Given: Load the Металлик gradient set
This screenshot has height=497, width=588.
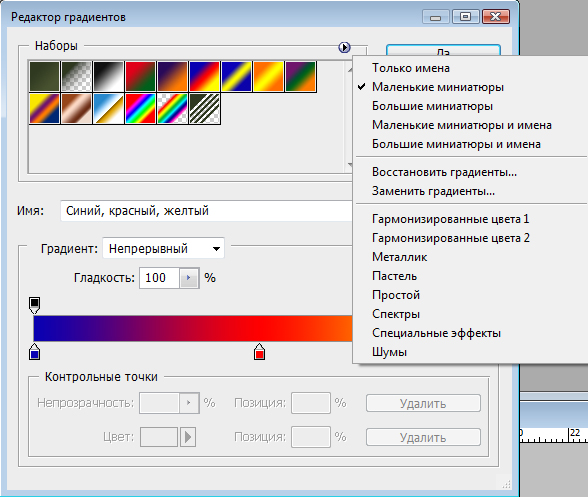Looking at the screenshot, I should point(399,257).
